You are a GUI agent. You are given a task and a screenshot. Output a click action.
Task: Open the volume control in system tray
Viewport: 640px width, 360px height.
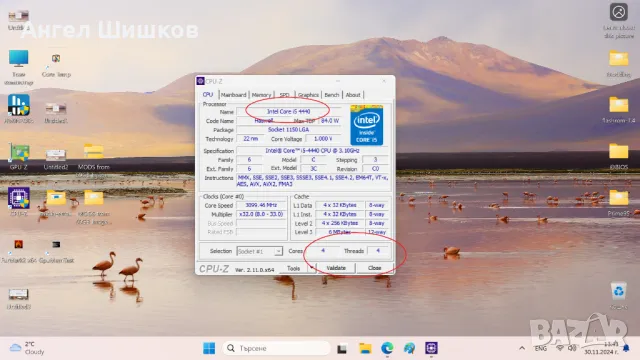pyautogui.click(x=572, y=348)
